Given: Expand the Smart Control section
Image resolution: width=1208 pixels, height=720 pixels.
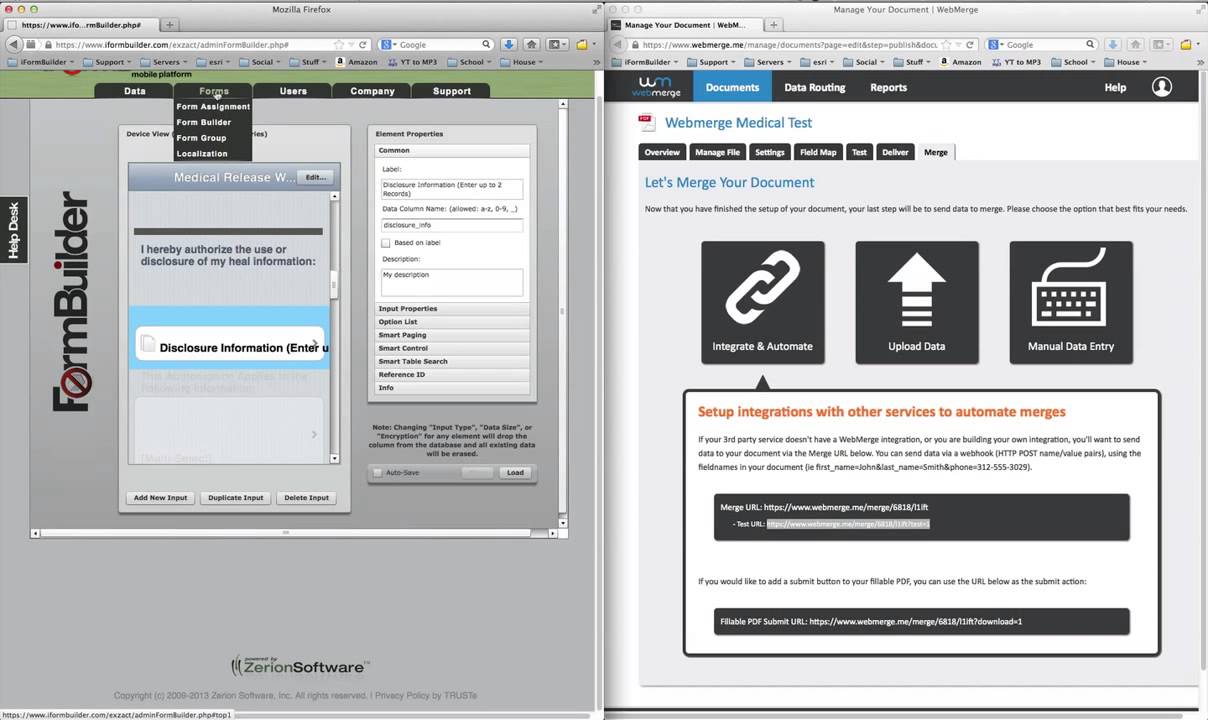Looking at the screenshot, I should tap(452, 348).
